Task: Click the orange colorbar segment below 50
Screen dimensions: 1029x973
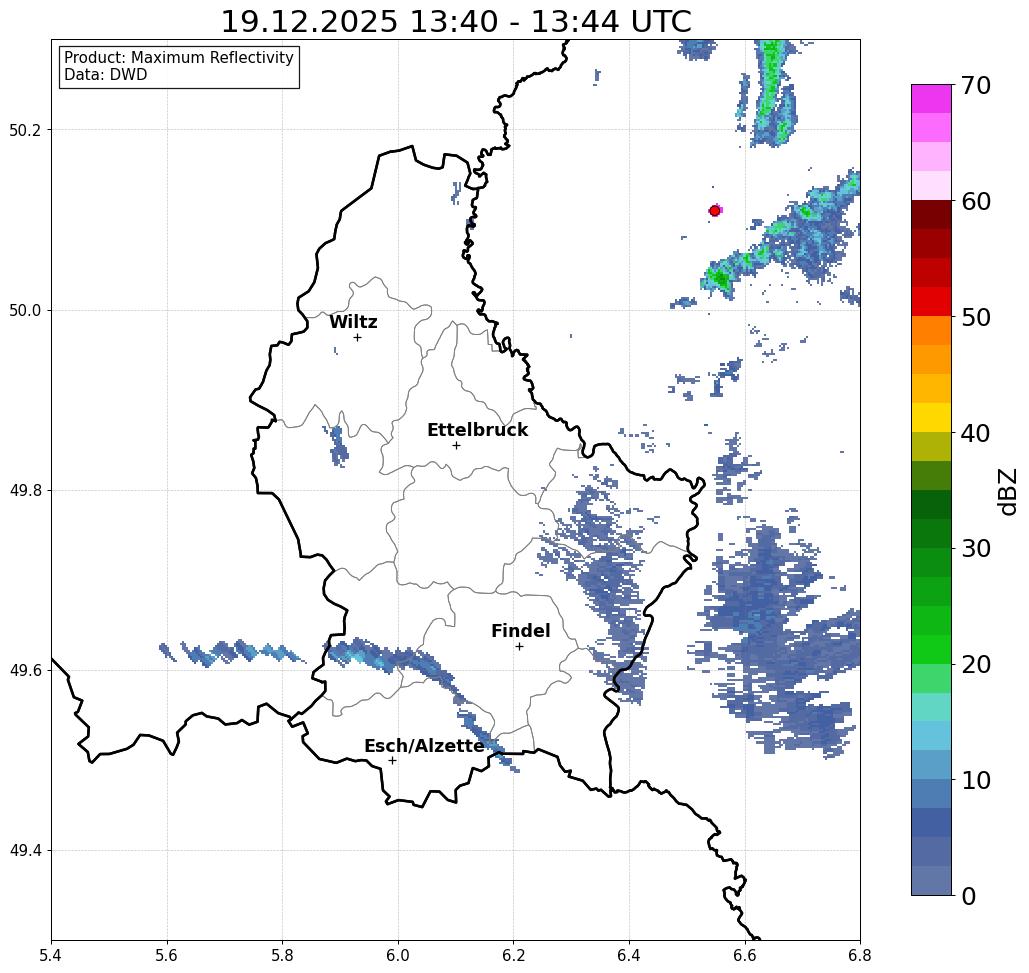Action: pyautogui.click(x=931, y=331)
